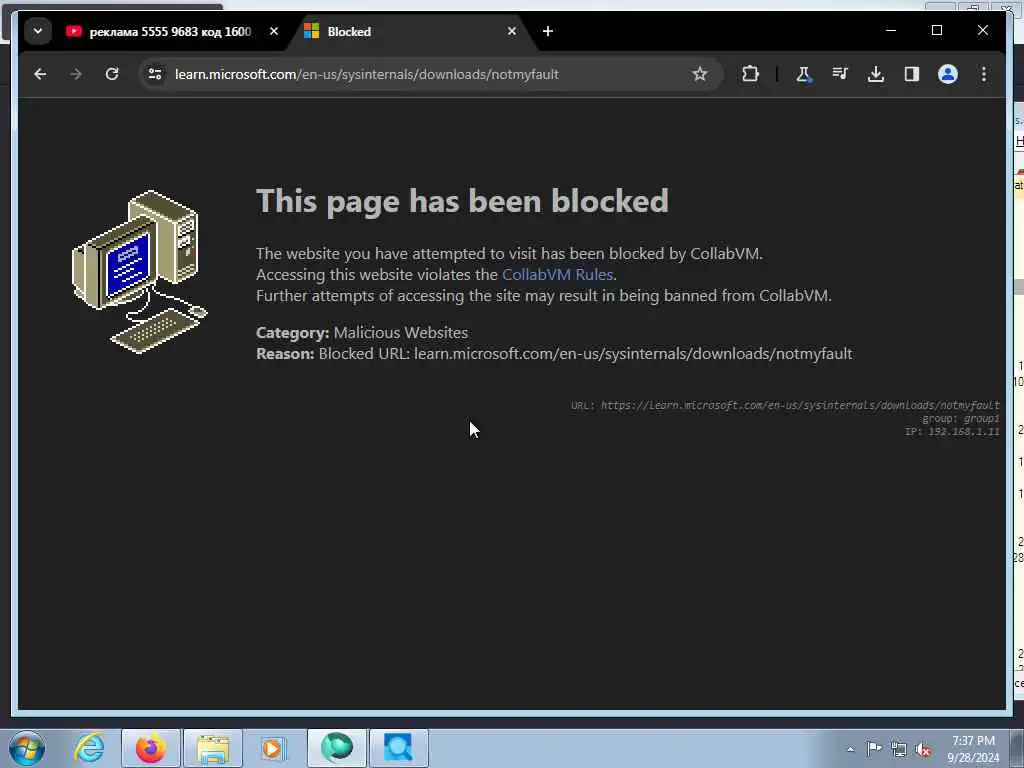Open a new tab with plus button
The image size is (1024, 768).
(x=548, y=31)
